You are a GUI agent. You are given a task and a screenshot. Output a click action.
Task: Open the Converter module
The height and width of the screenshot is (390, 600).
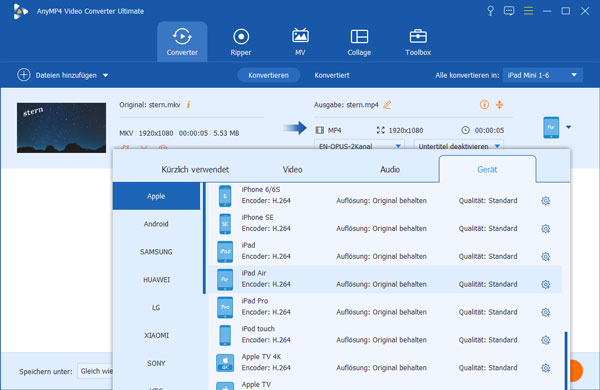(182, 41)
